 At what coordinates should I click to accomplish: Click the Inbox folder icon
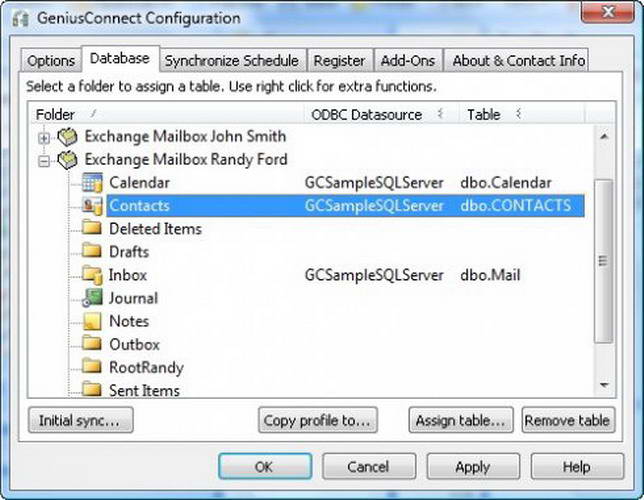tap(92, 275)
